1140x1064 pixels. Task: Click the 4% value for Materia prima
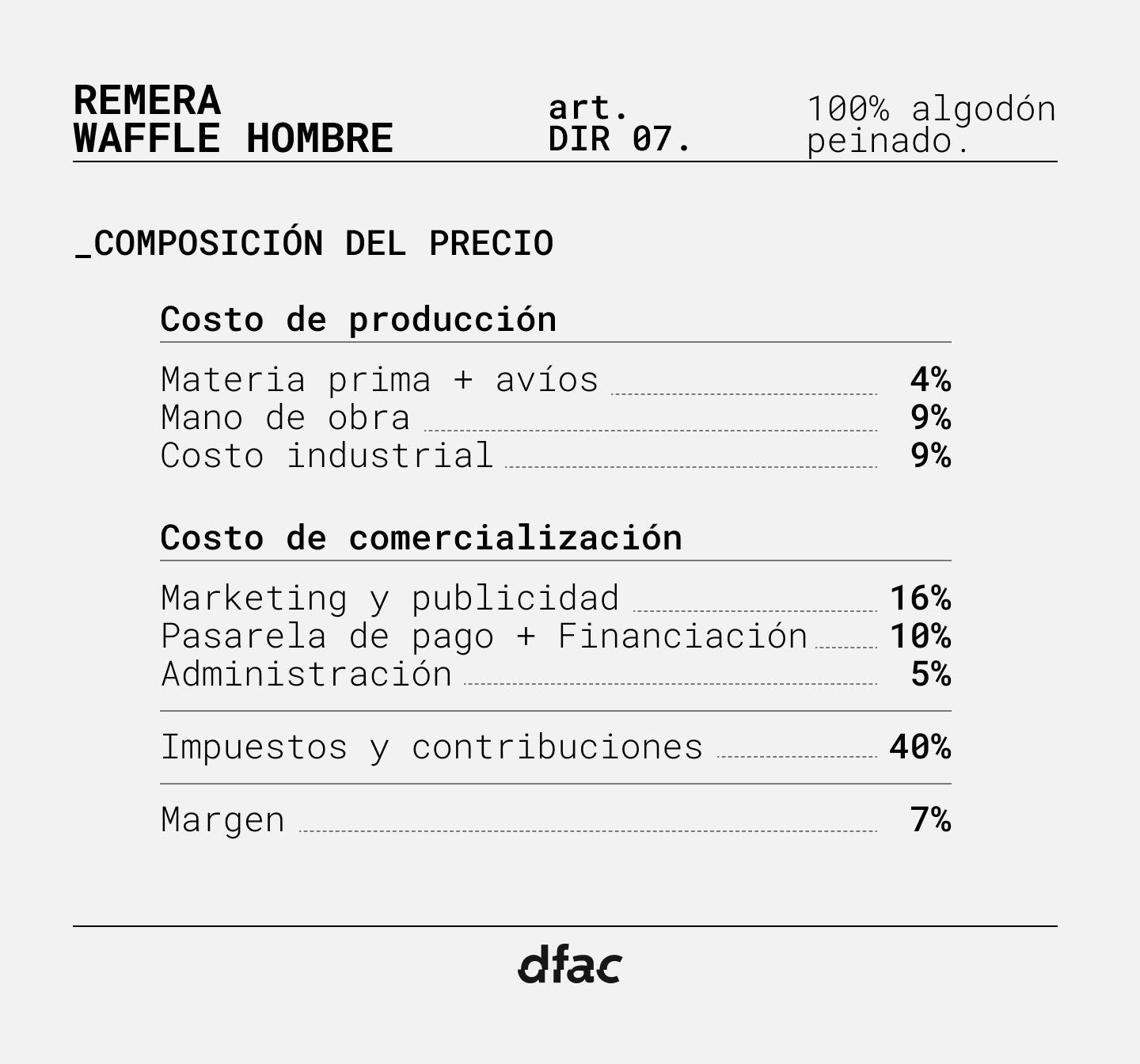(929, 380)
